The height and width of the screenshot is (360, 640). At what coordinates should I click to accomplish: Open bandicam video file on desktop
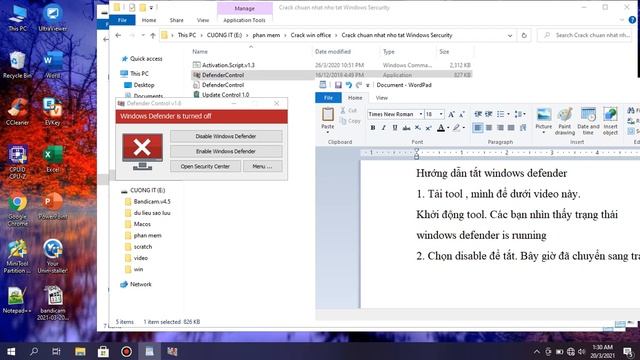53,303
